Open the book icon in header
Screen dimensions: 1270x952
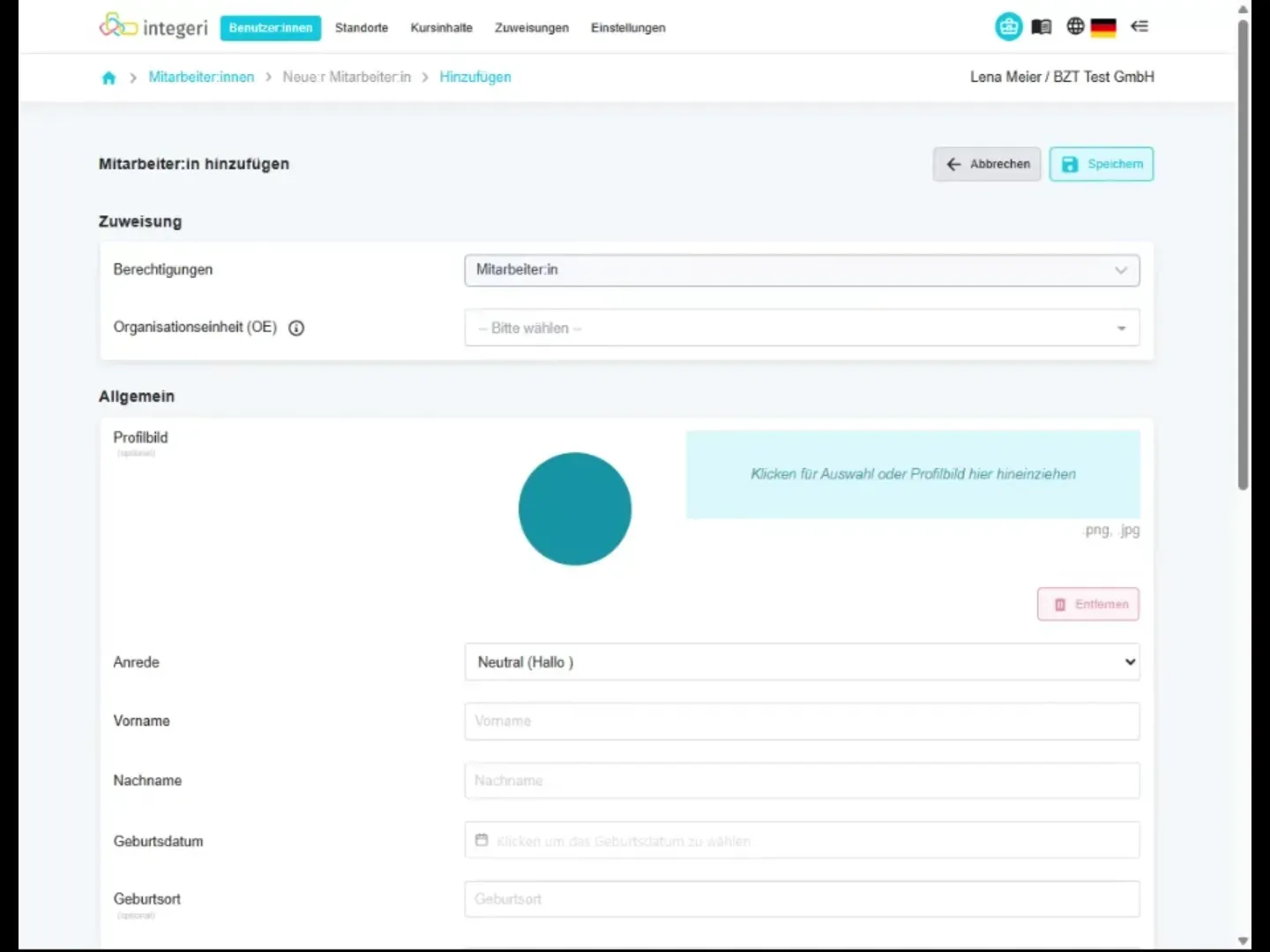[x=1042, y=27]
